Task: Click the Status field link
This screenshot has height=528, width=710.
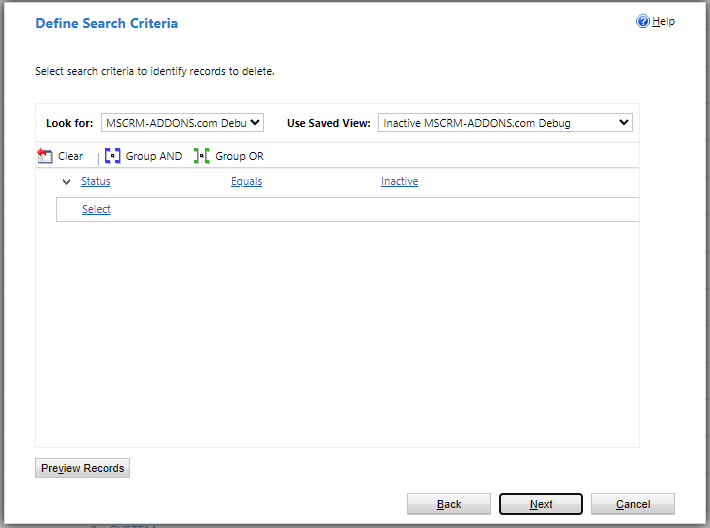Action: click(x=96, y=181)
